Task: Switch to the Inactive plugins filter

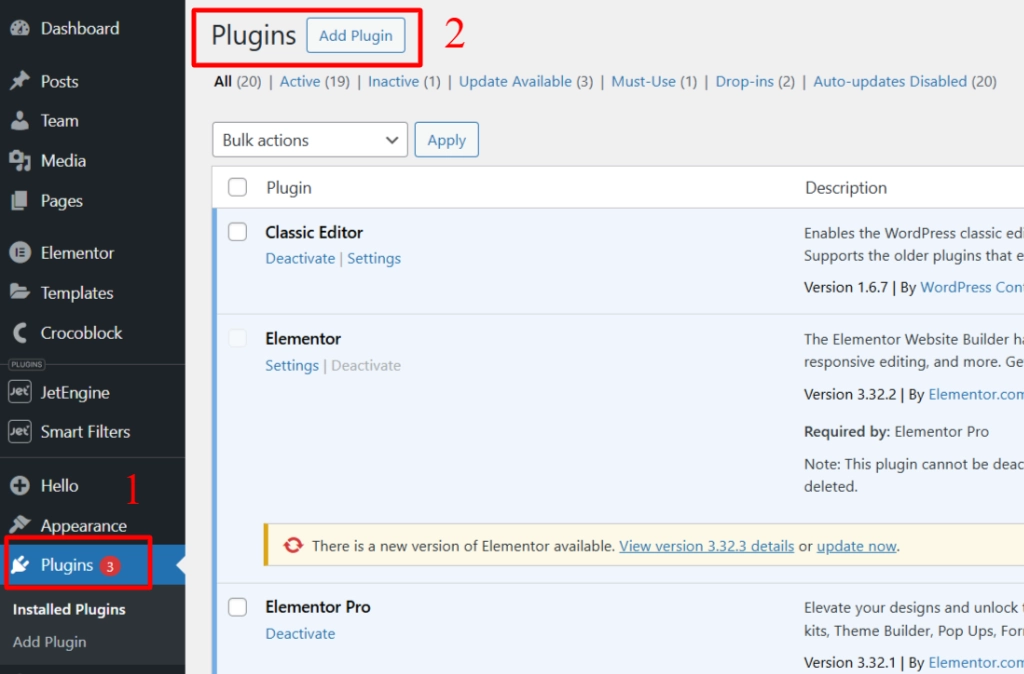Action: pyautogui.click(x=393, y=81)
